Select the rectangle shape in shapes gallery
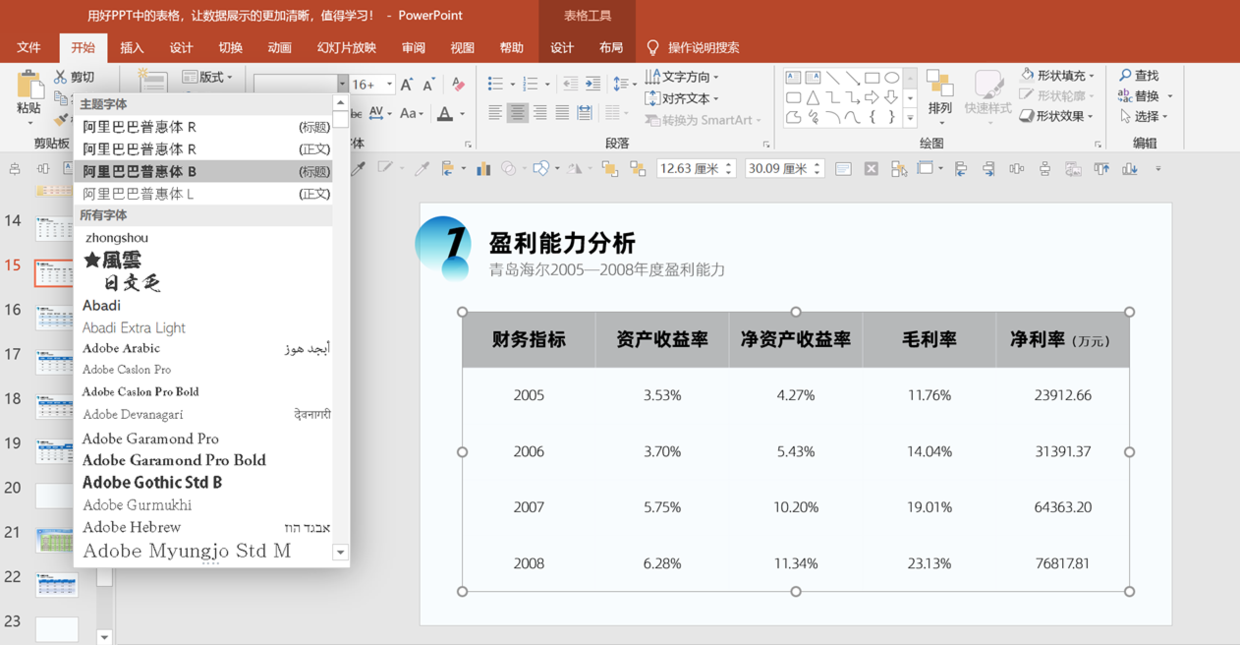 click(872, 77)
